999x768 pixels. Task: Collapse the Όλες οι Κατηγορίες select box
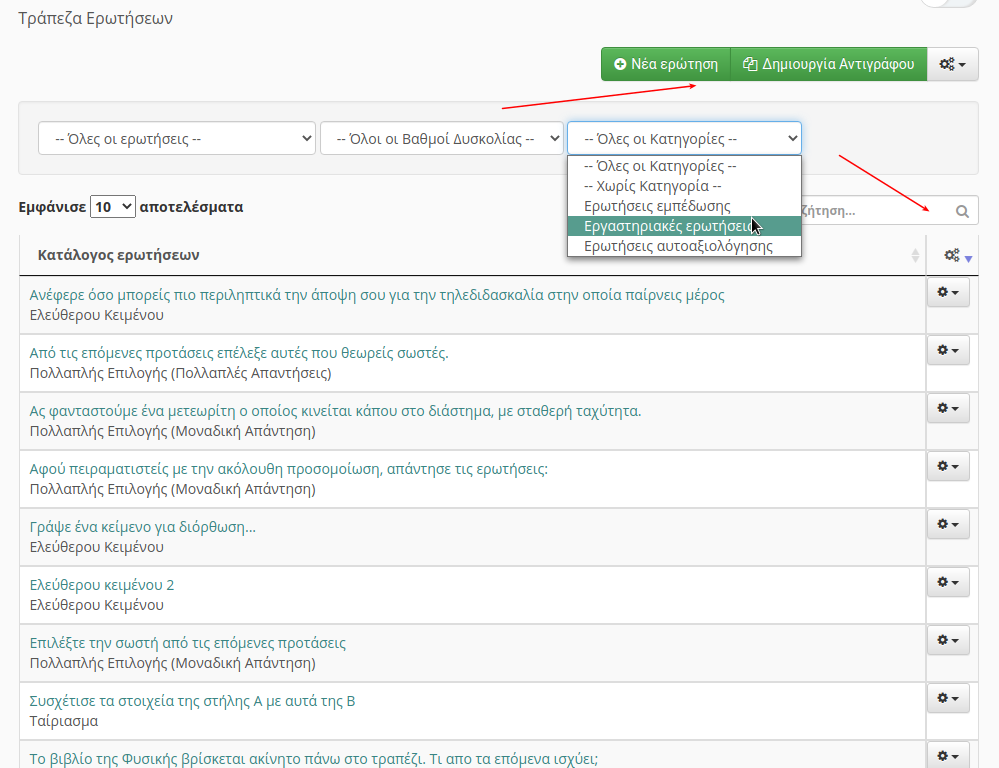click(684, 138)
